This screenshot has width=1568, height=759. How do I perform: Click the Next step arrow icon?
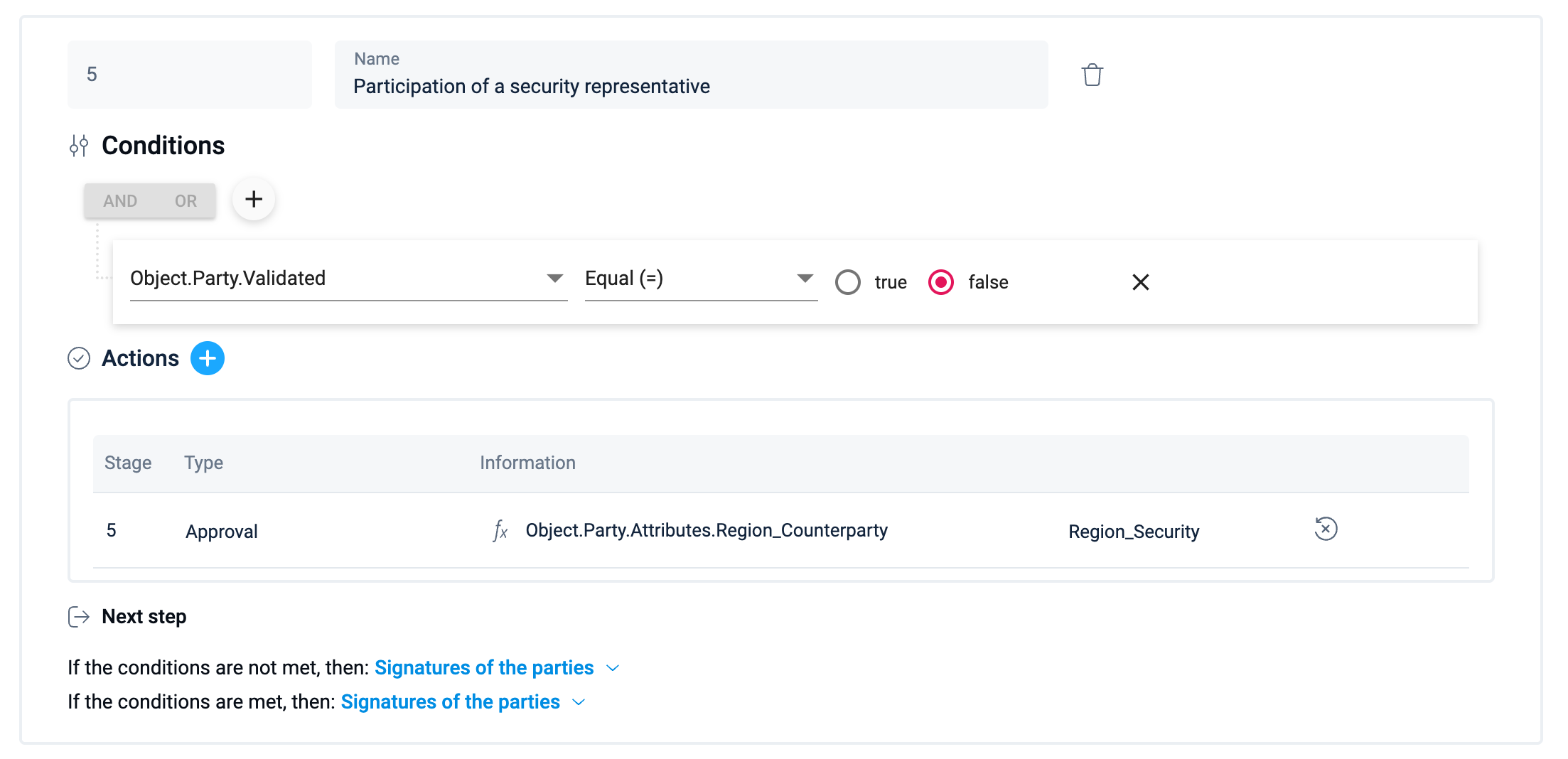tap(79, 617)
